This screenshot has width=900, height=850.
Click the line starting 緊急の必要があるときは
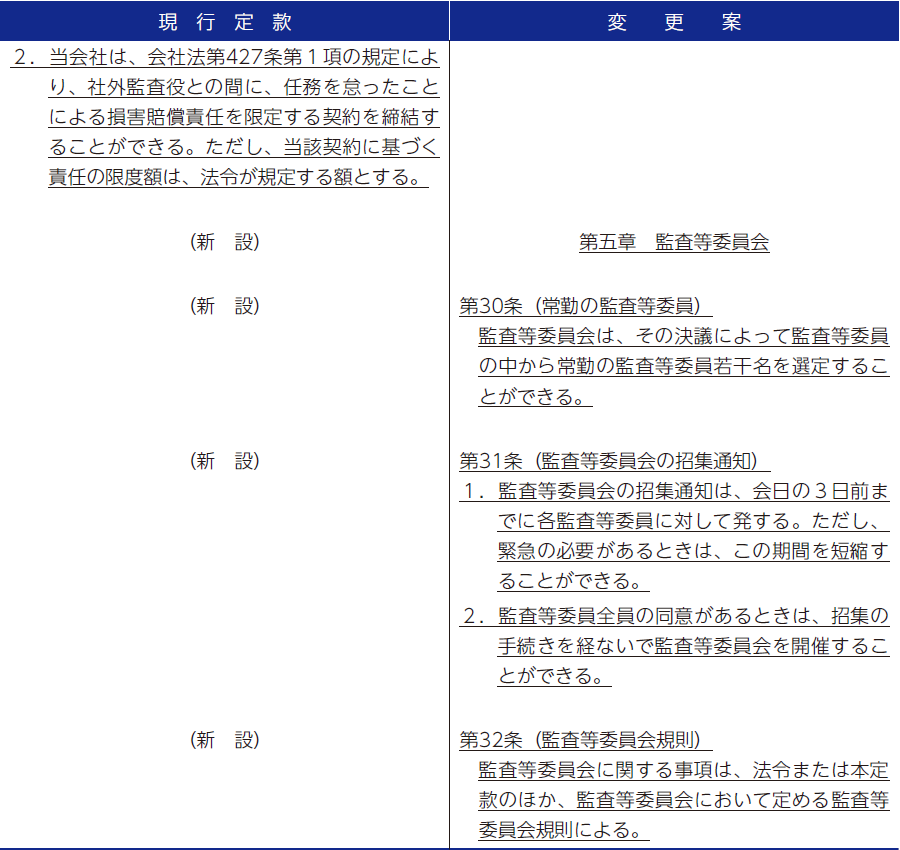coord(692,552)
